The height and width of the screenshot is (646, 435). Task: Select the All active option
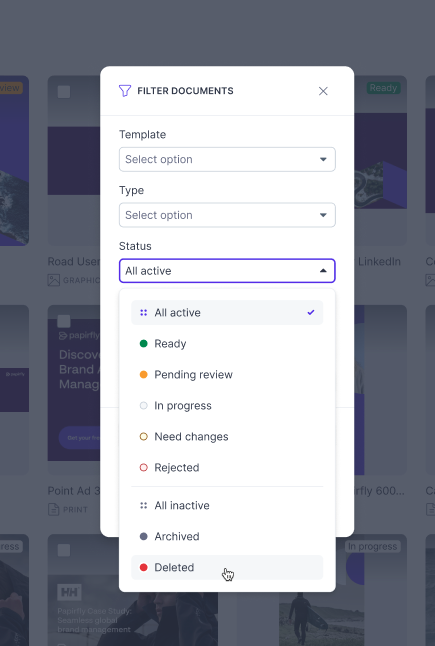click(227, 313)
